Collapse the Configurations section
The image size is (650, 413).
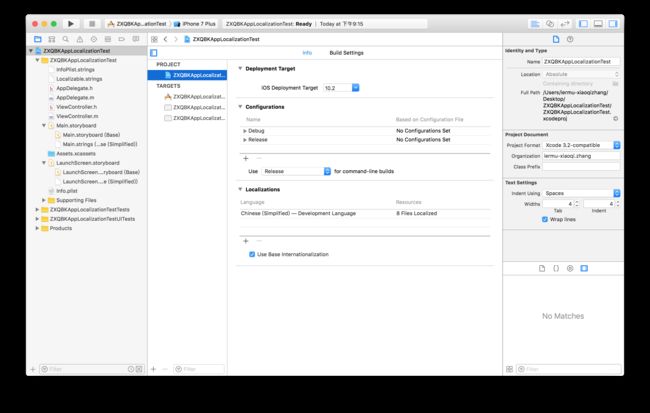click(240, 107)
